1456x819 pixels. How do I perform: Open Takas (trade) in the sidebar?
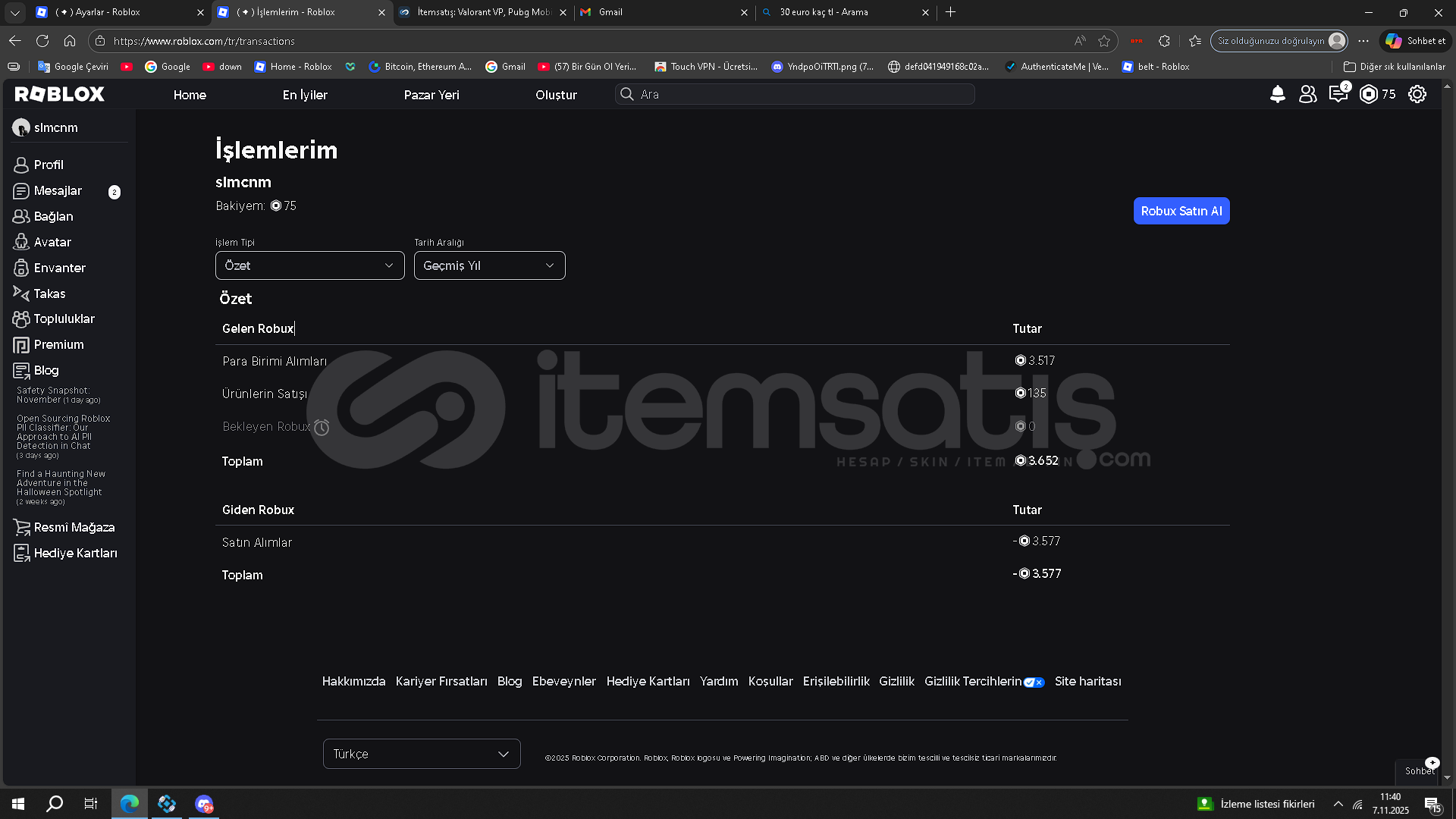pos(49,293)
